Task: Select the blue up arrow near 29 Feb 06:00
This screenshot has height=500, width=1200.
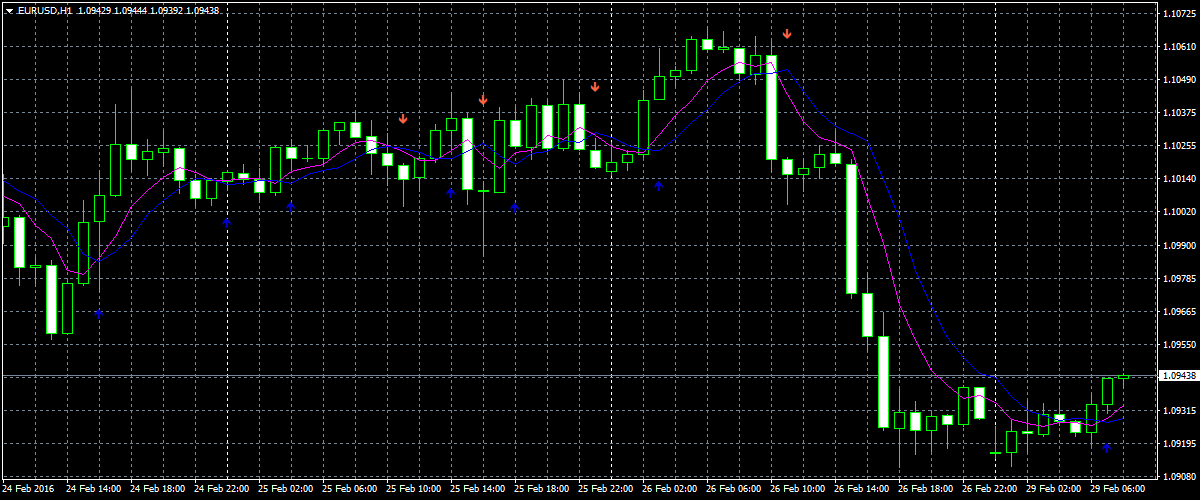Action: [x=1107, y=448]
